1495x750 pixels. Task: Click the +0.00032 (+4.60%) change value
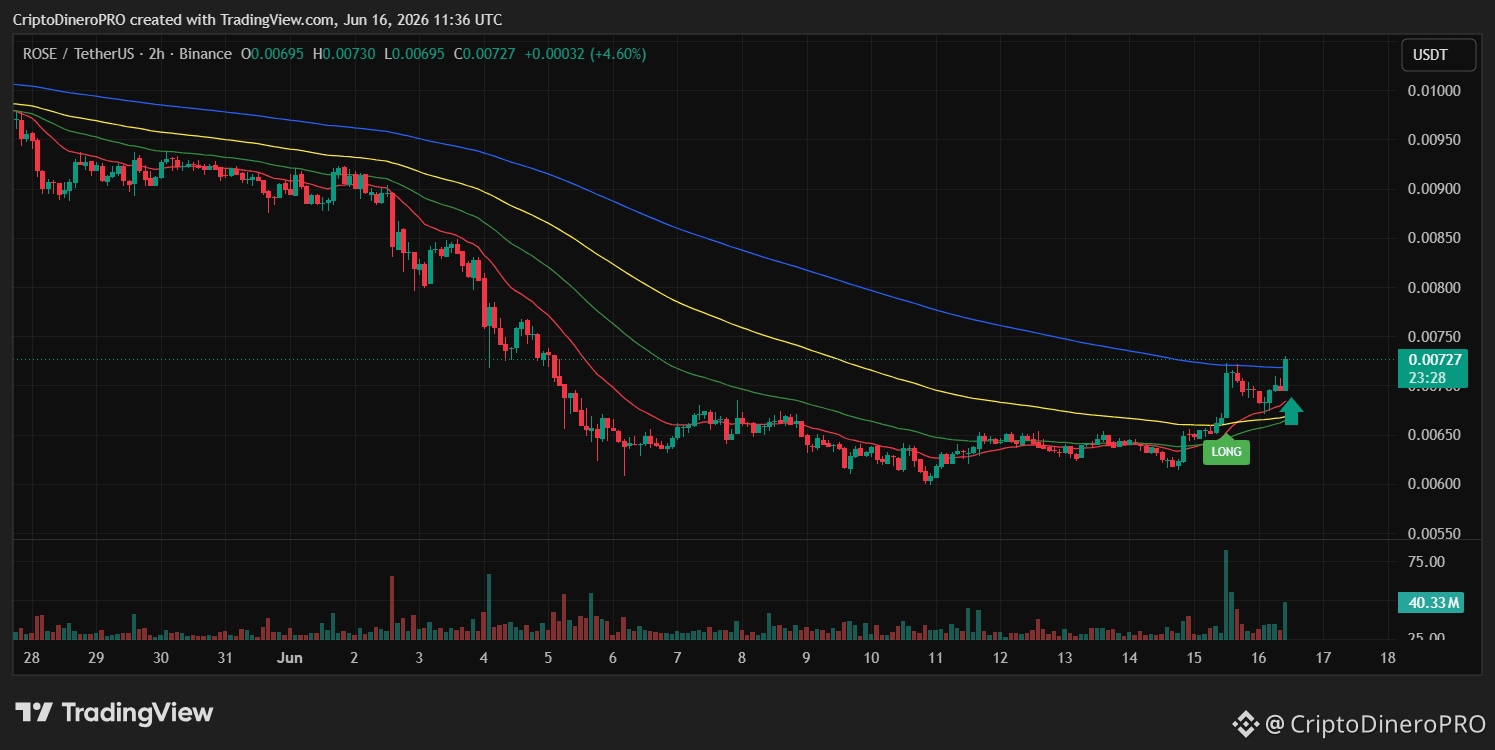(x=584, y=54)
